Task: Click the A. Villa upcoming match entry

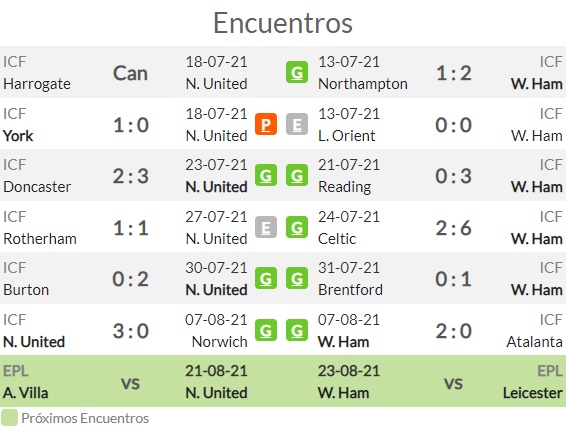Action: point(26,393)
